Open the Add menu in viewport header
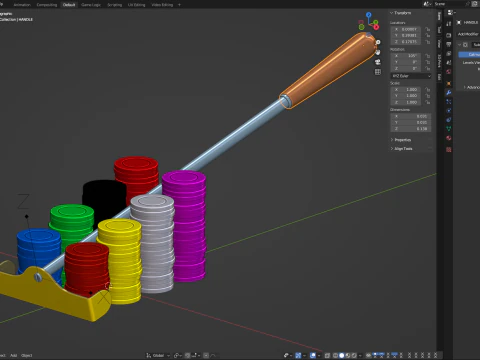Image resolution: width=480 pixels, height=360 pixels. [13, 355]
